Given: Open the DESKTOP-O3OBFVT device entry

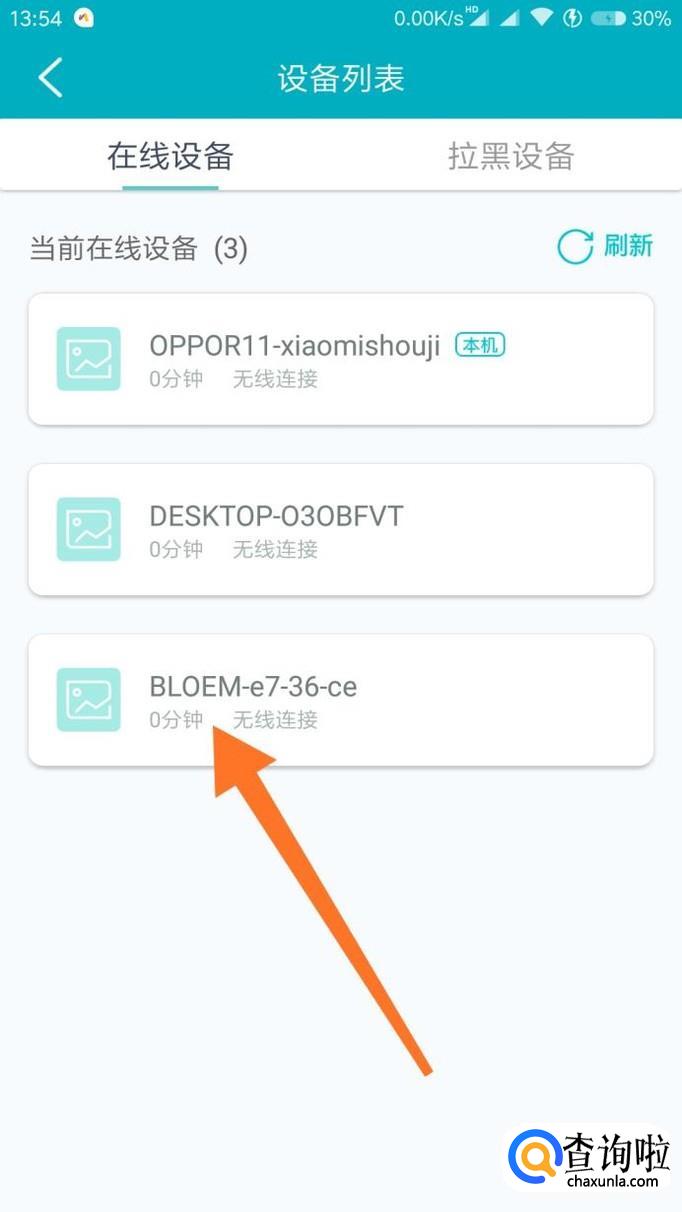Looking at the screenshot, I should point(341,529).
